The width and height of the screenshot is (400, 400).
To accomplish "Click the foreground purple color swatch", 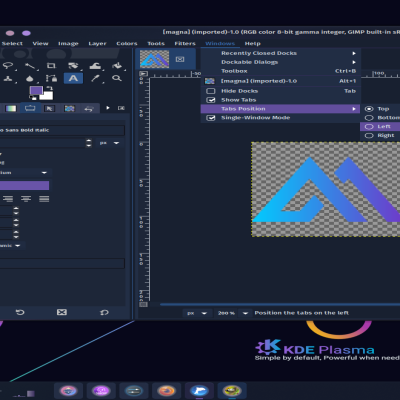I will [36, 90].
